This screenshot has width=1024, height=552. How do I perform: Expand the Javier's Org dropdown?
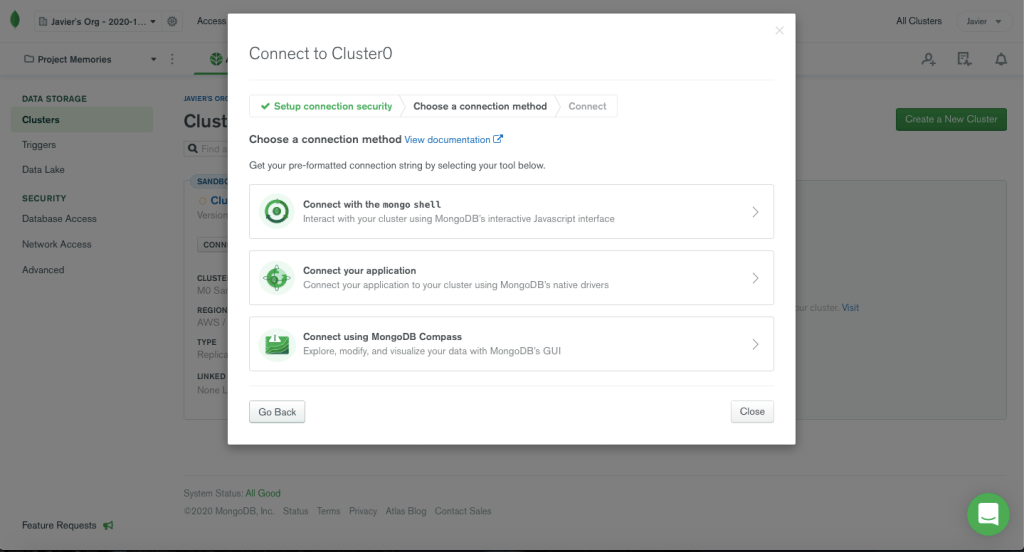coord(96,21)
